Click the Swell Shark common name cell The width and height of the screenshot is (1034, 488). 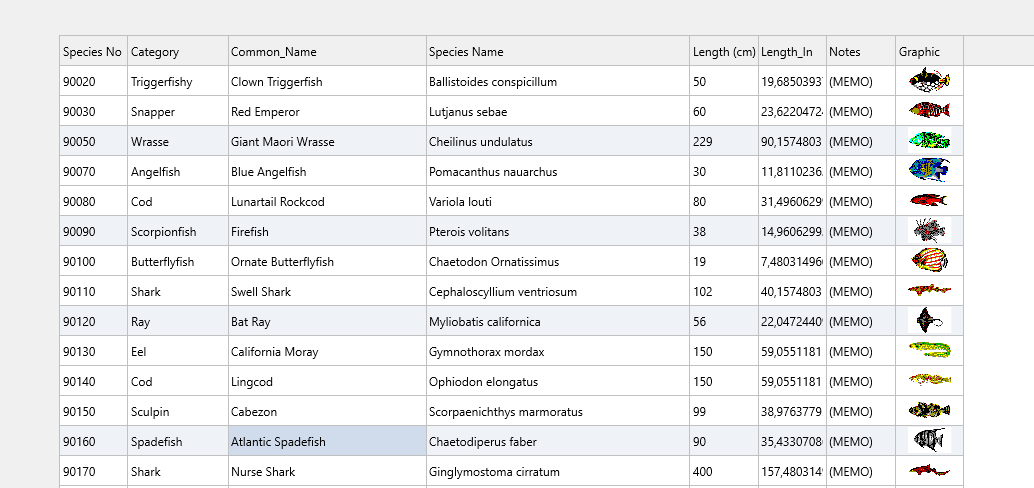(326, 291)
